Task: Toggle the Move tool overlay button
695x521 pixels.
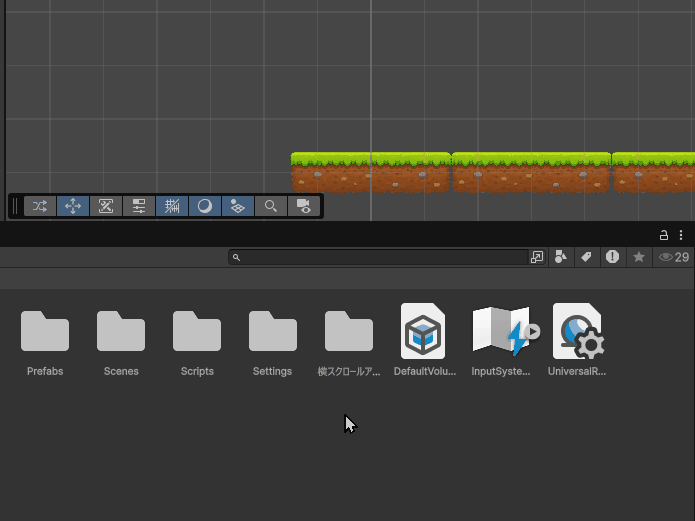Action: coord(73,206)
